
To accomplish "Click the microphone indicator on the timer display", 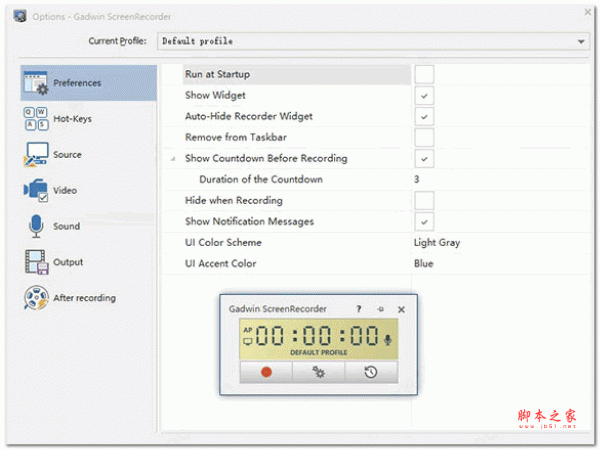I will pyautogui.click(x=388, y=339).
